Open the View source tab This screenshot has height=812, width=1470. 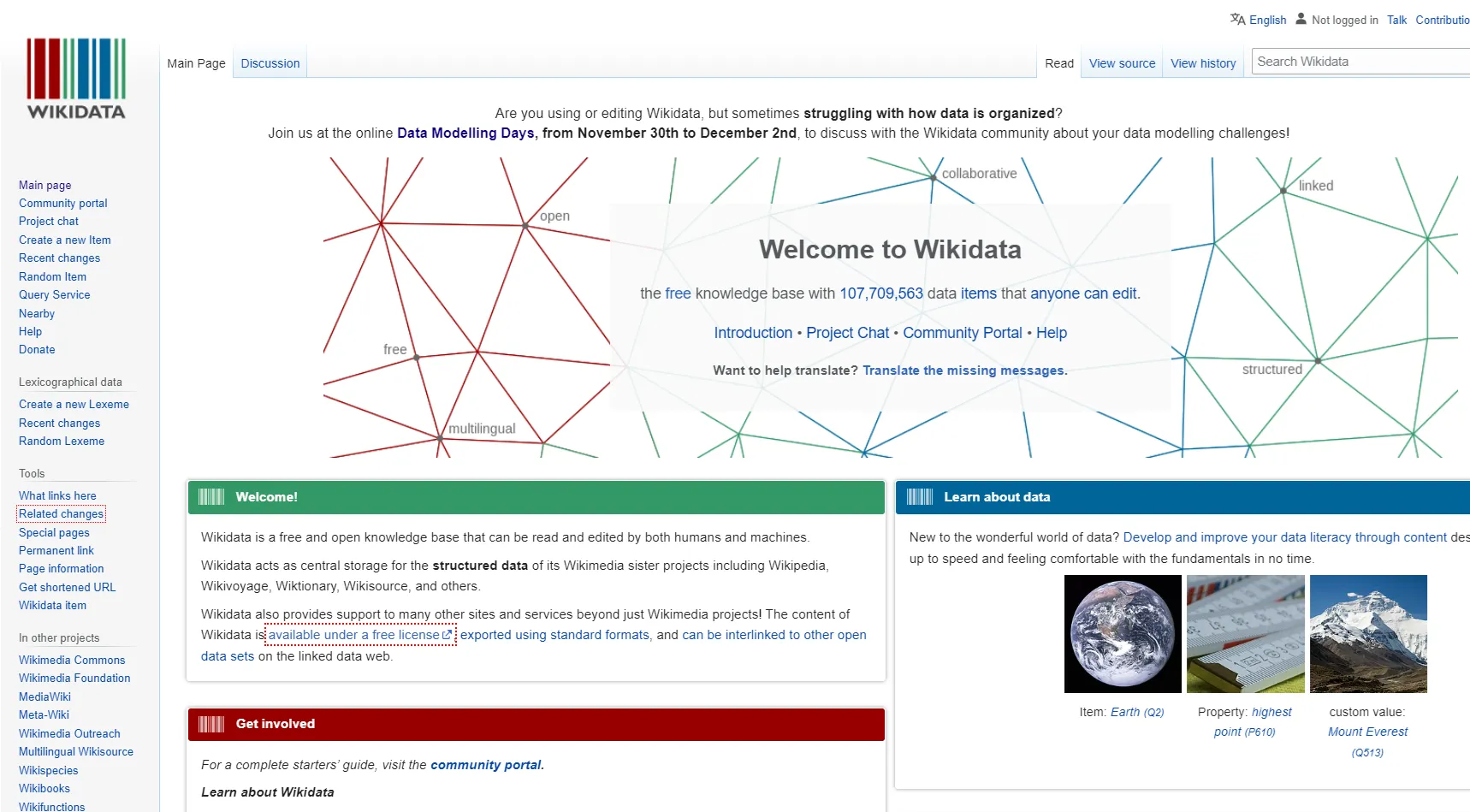[1121, 62]
